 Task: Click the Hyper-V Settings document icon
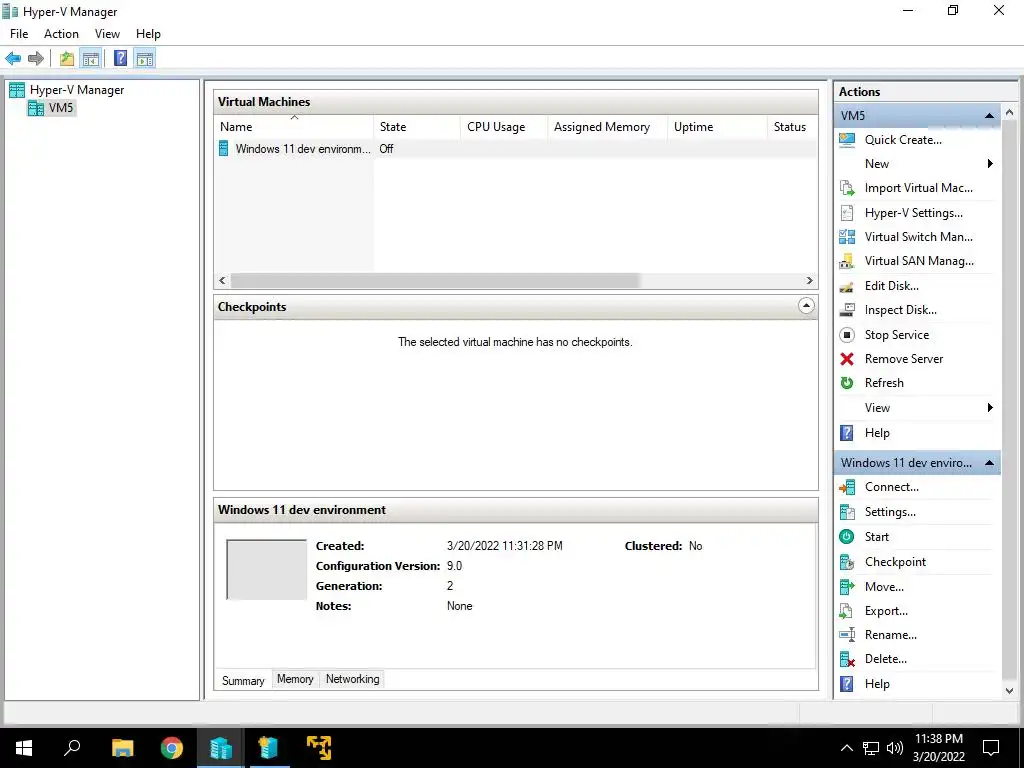847,213
